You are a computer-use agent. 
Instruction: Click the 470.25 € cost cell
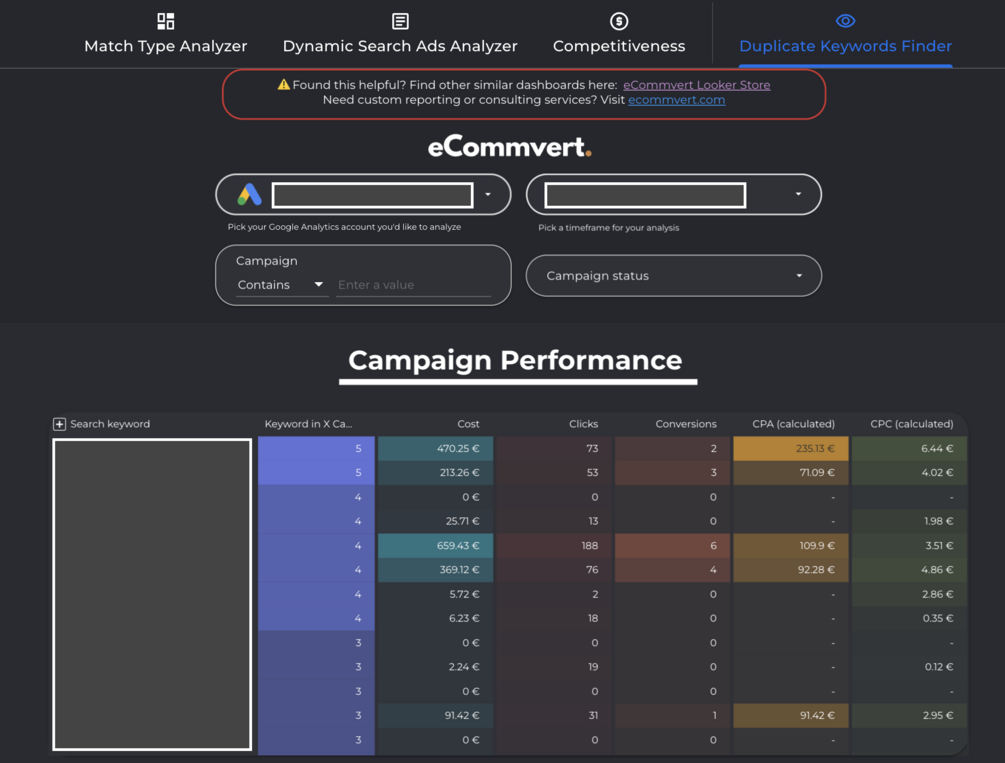click(x=436, y=448)
